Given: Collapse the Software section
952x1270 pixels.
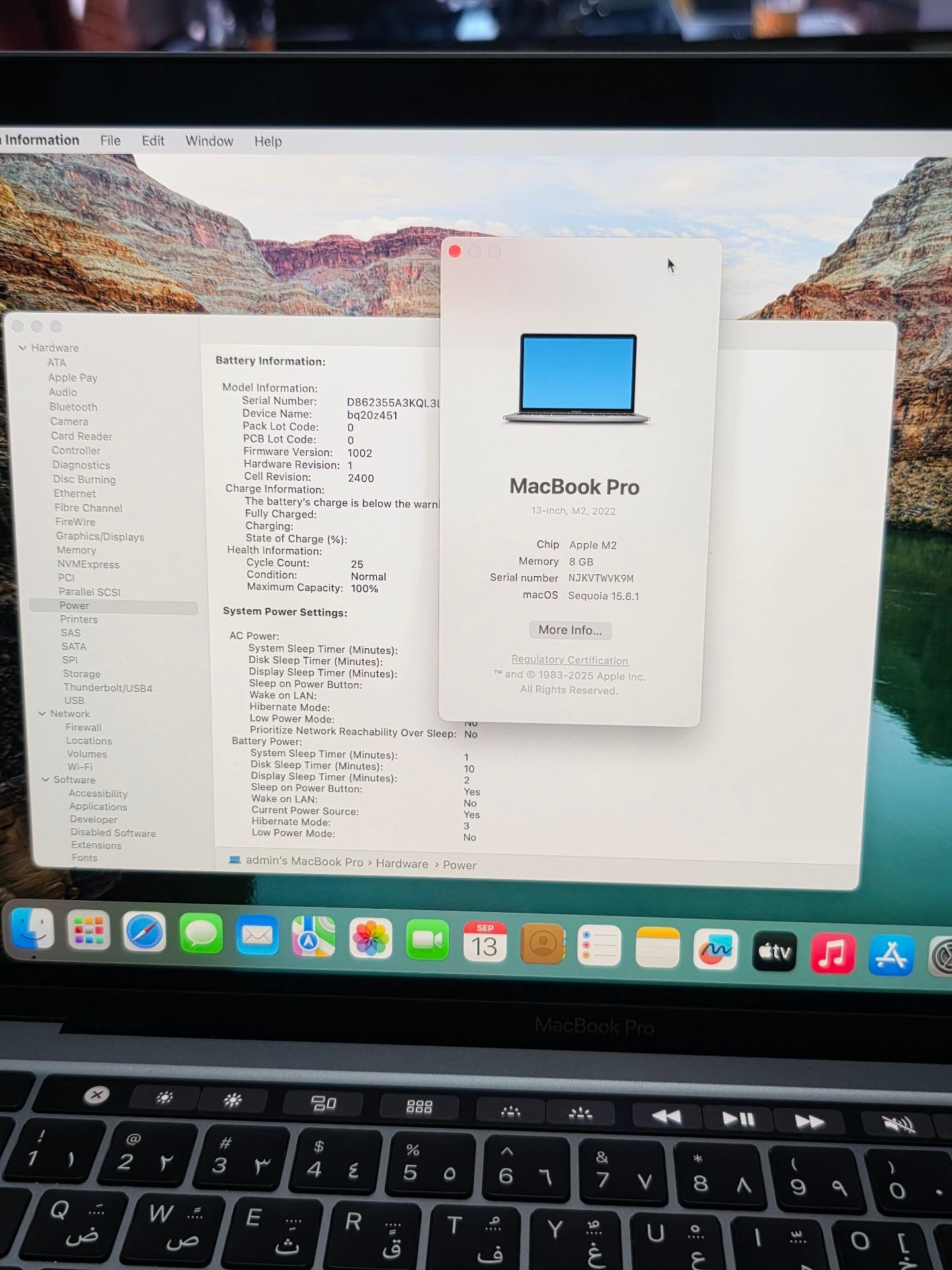Looking at the screenshot, I should pyautogui.click(x=46, y=780).
